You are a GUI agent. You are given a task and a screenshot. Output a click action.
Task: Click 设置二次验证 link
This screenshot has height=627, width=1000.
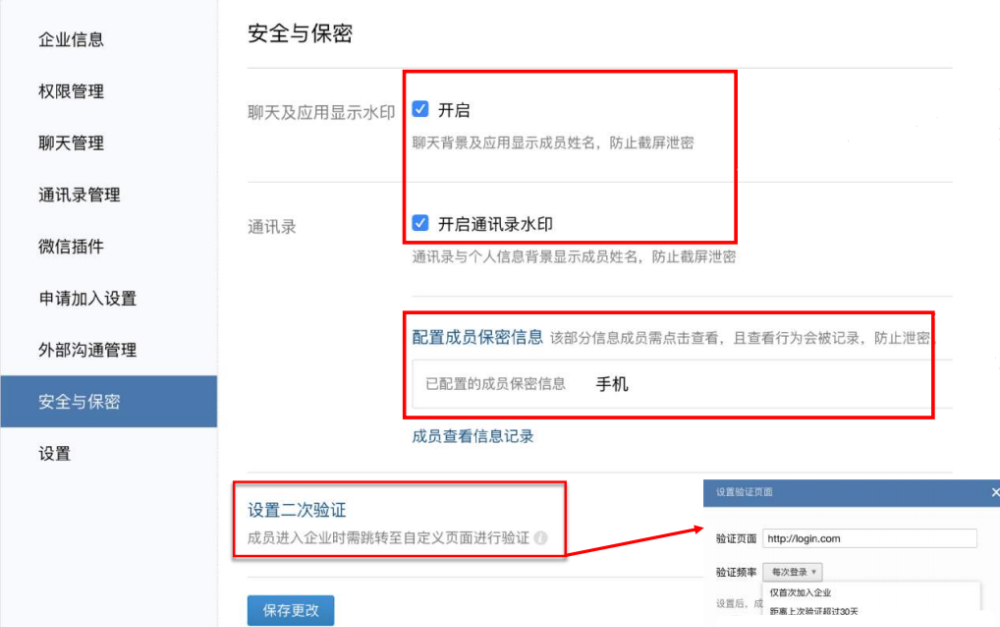[x=297, y=510]
